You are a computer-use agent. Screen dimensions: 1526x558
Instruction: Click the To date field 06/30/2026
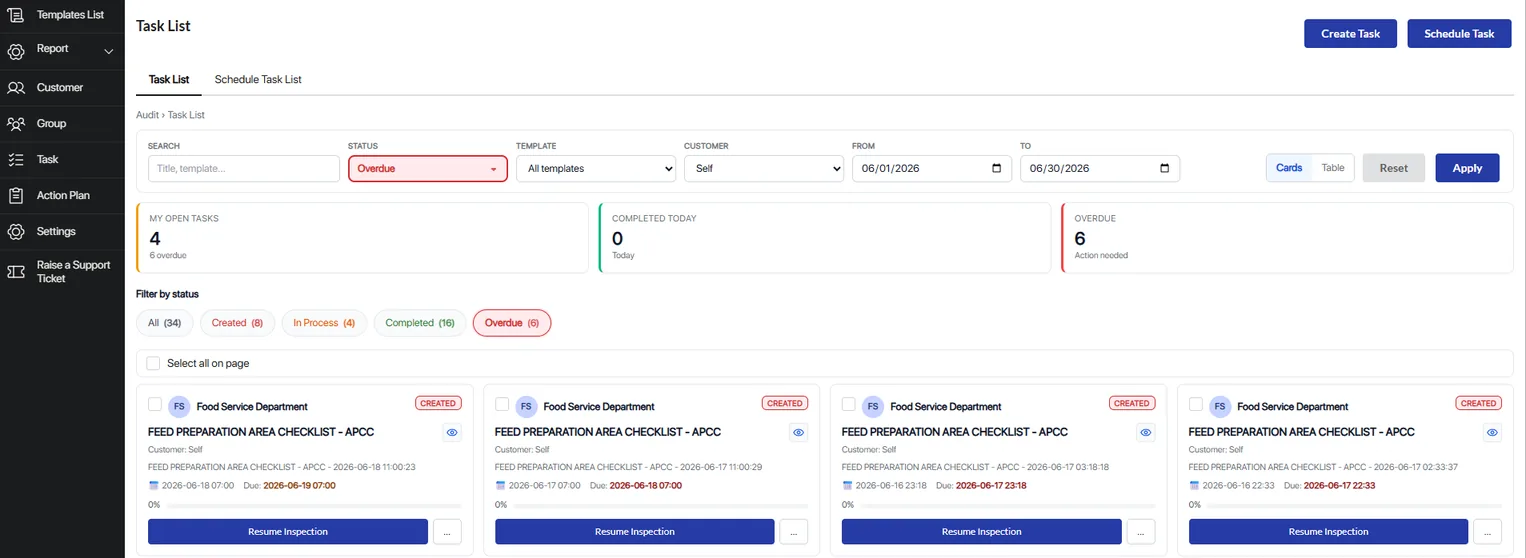[1100, 169]
